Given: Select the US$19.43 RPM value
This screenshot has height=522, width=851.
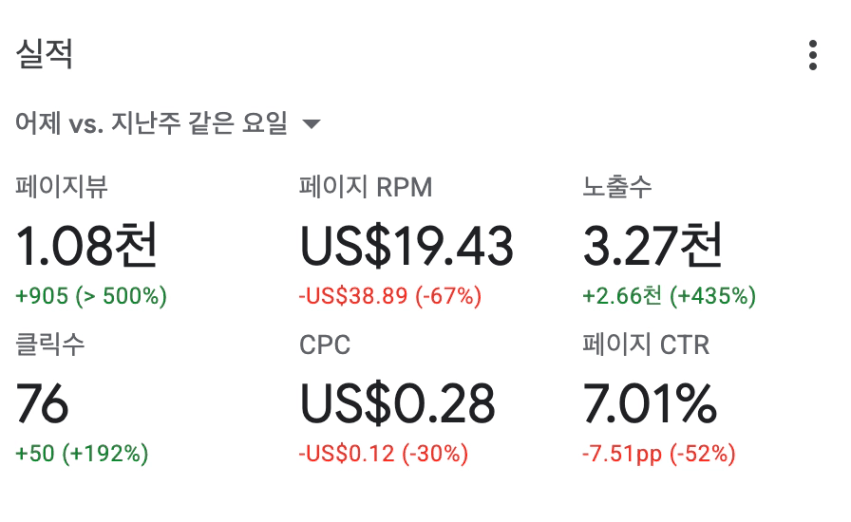Looking at the screenshot, I should [406, 246].
